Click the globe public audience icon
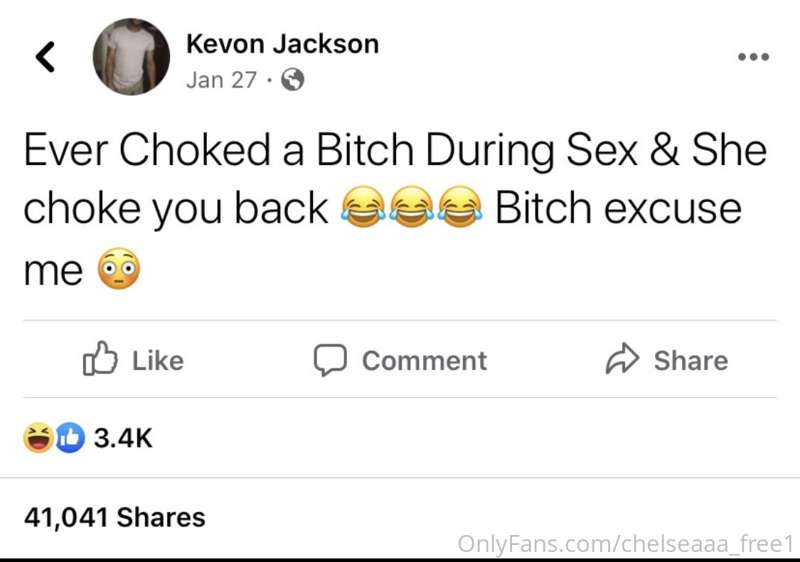 pyautogui.click(x=293, y=80)
